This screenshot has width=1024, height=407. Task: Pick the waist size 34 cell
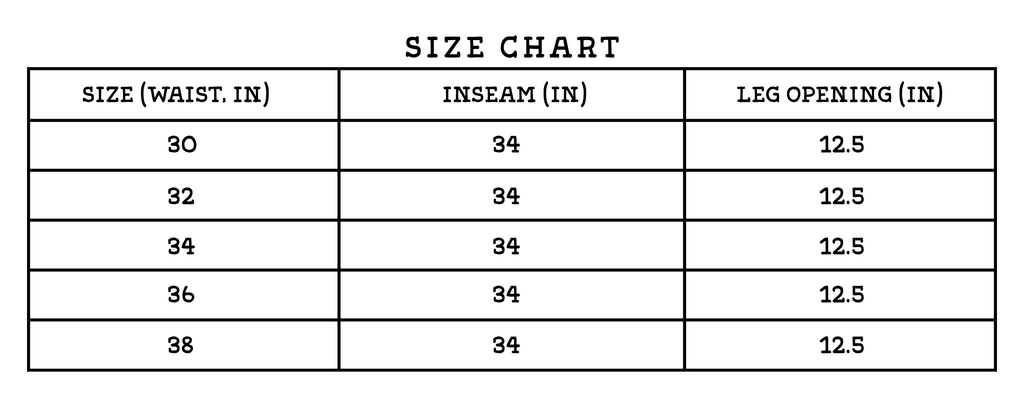(183, 246)
